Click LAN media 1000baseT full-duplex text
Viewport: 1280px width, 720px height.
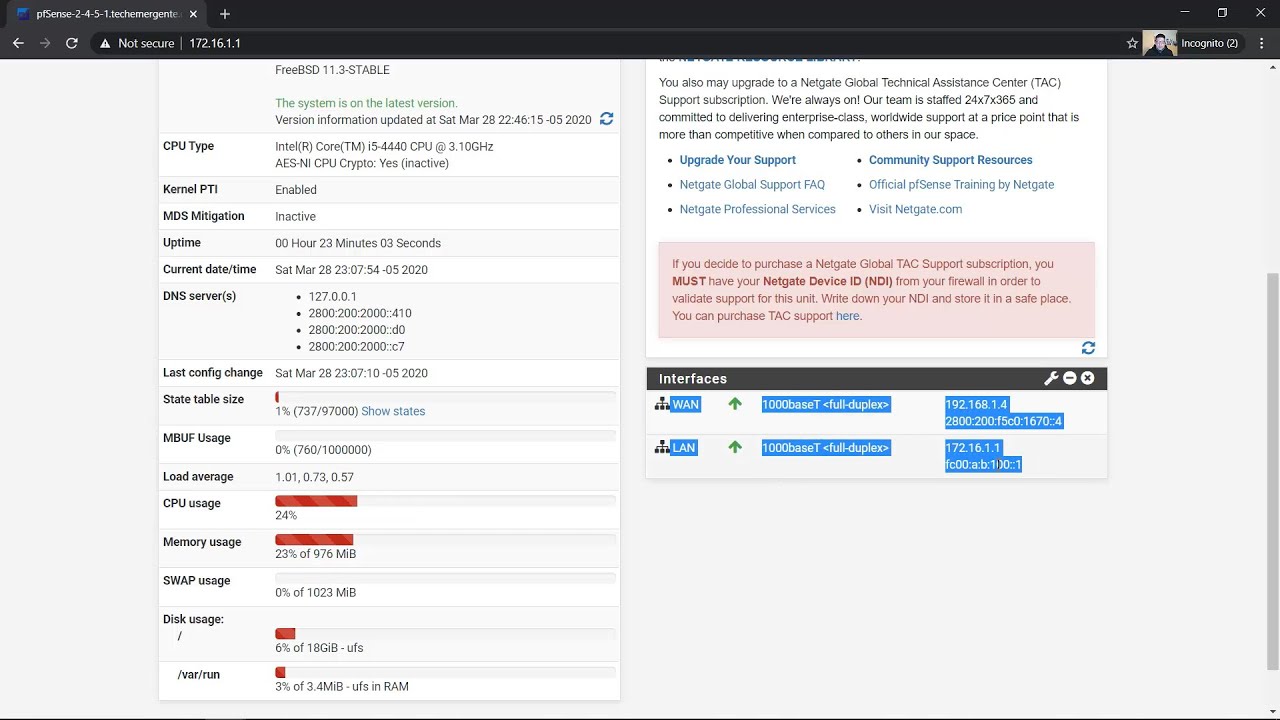825,448
